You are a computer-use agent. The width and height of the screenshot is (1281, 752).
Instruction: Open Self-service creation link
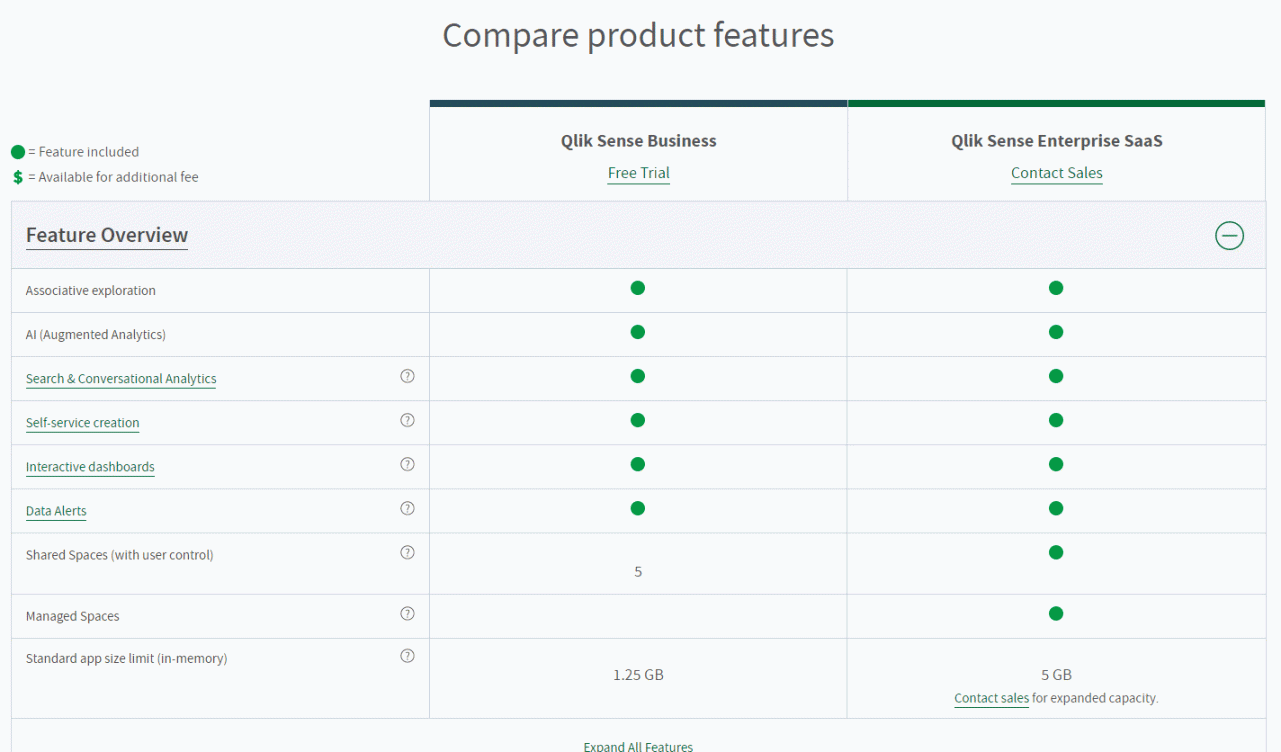coord(83,423)
